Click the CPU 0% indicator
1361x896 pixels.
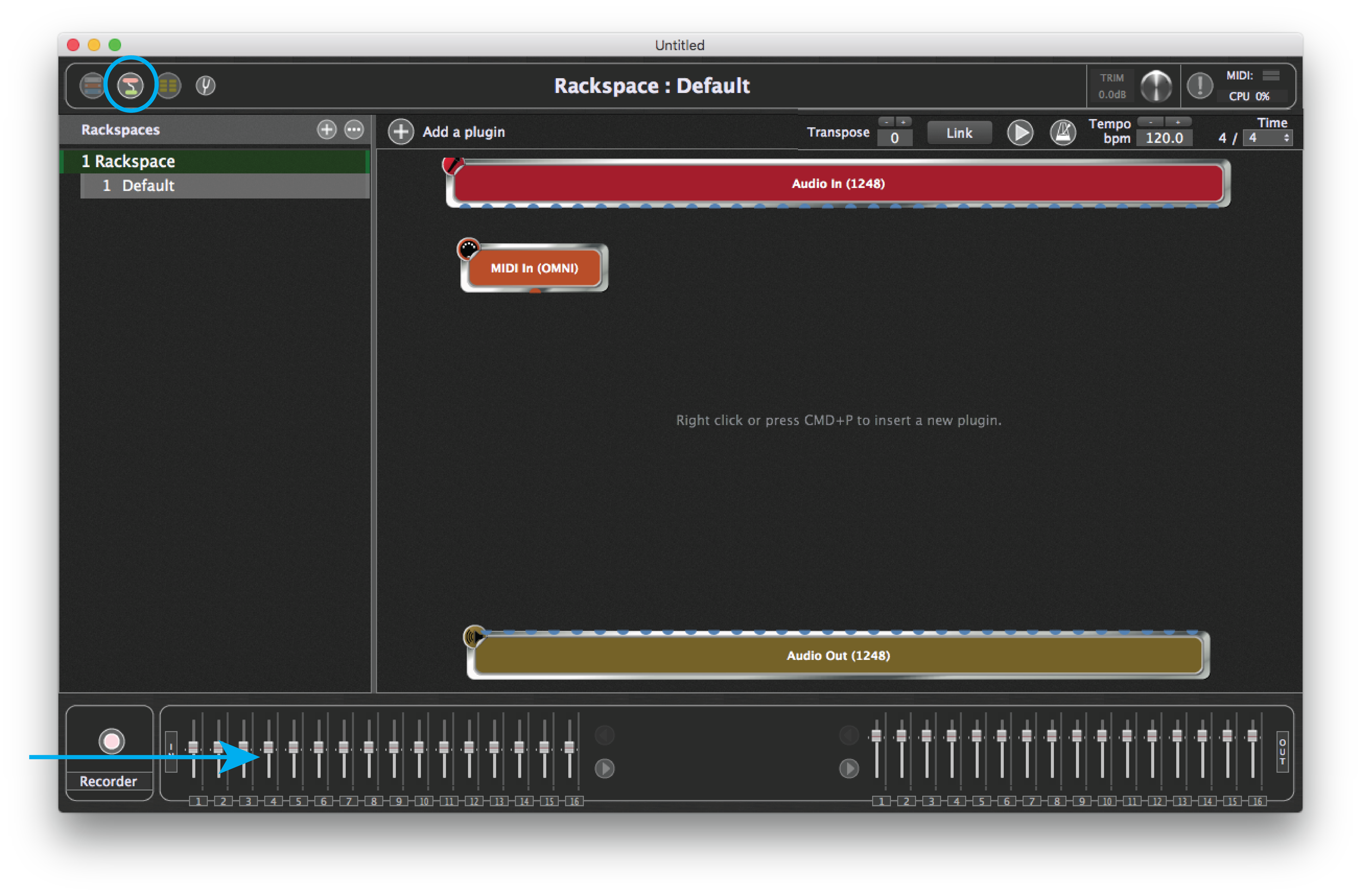point(1249,96)
